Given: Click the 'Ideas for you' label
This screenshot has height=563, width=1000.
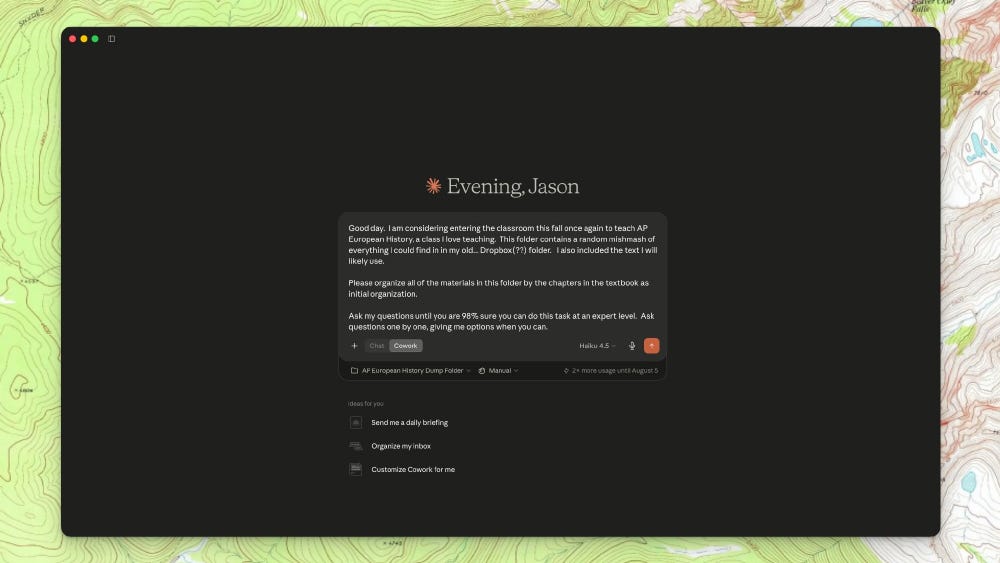Looking at the screenshot, I should click(x=365, y=404).
